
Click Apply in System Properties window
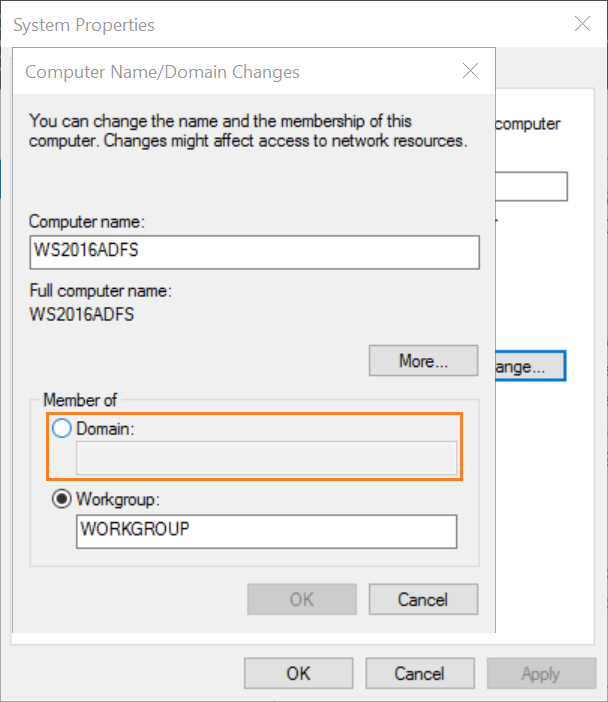541,673
